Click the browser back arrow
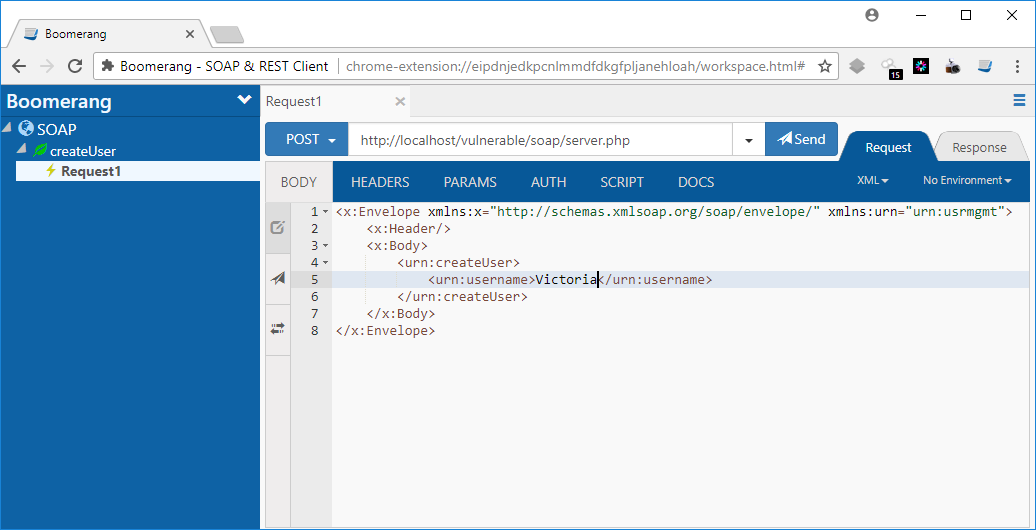 pyautogui.click(x=19, y=66)
